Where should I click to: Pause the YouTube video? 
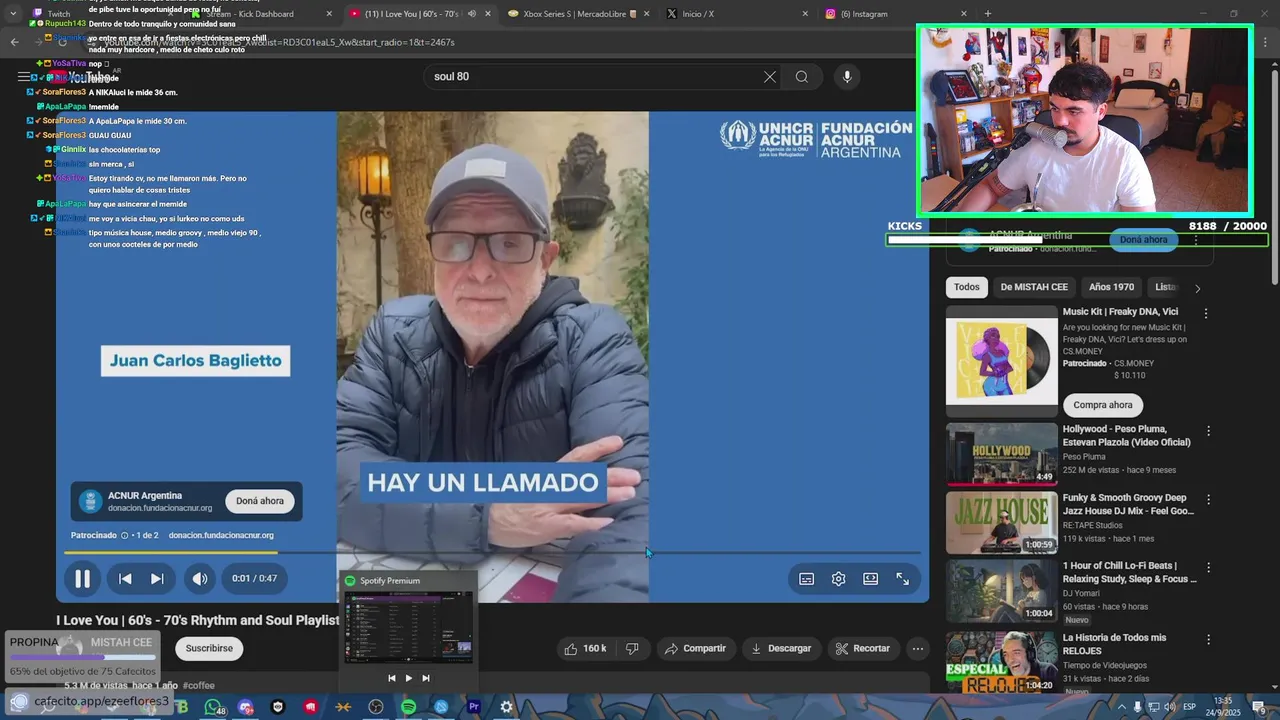click(82, 578)
